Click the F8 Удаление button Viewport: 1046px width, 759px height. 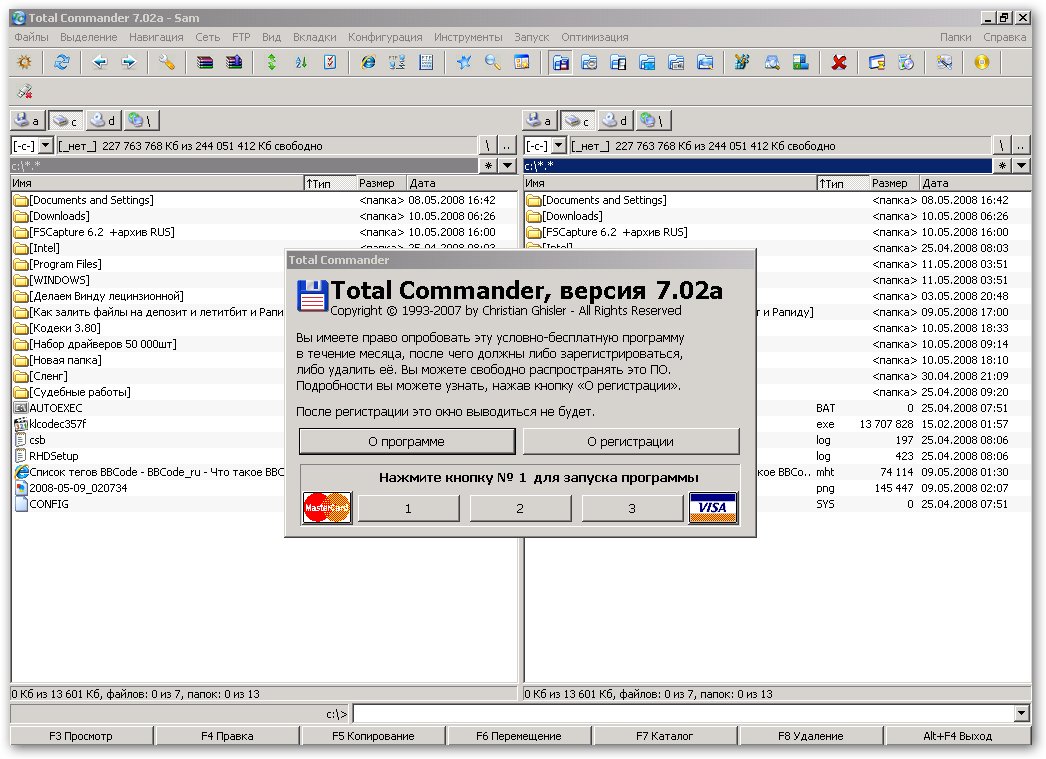[x=811, y=736]
